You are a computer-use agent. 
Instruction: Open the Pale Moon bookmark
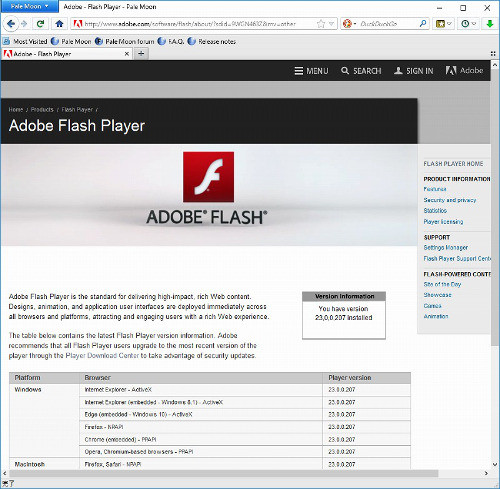(71, 41)
